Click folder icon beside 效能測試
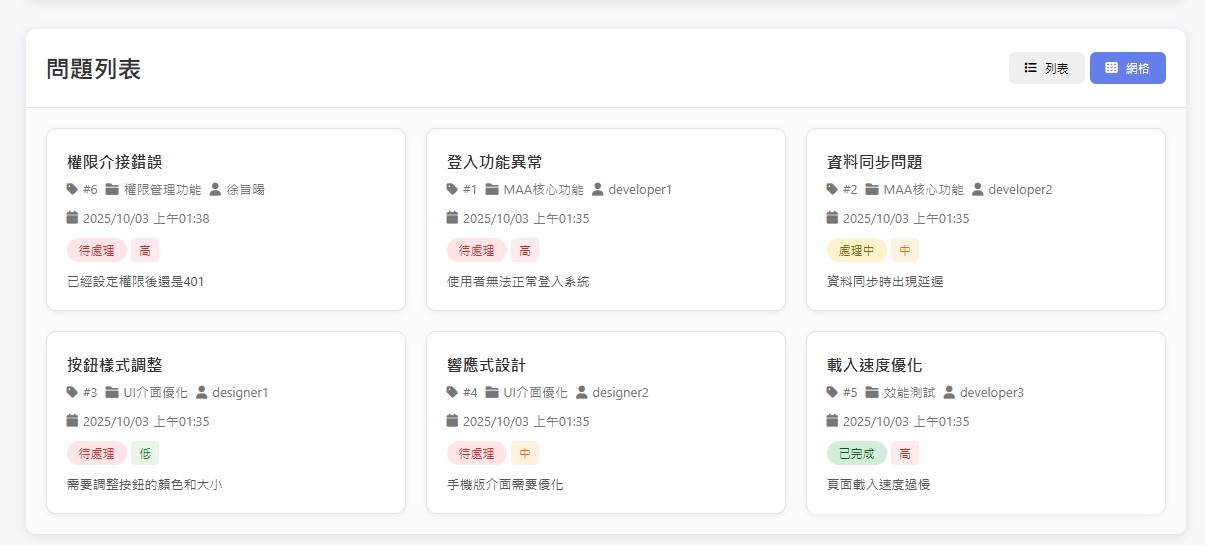 tap(872, 392)
